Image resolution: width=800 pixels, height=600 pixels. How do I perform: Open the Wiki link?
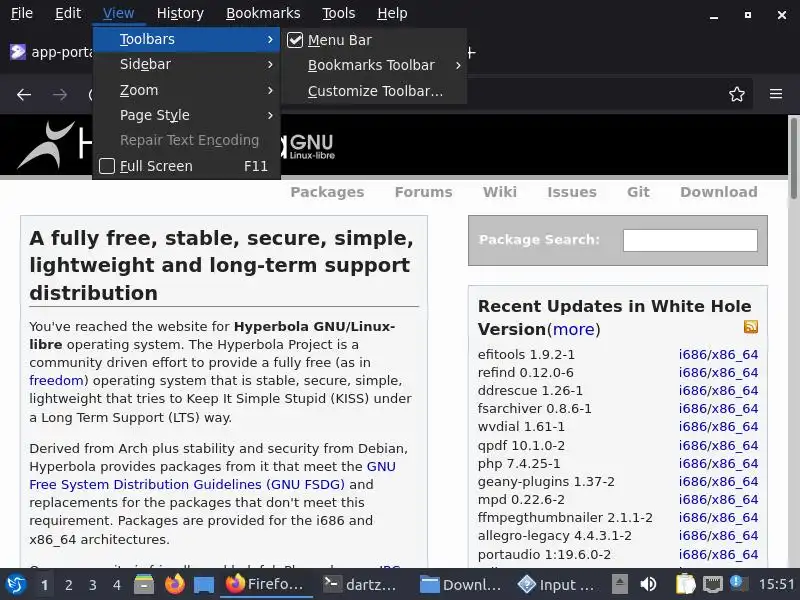pos(499,192)
